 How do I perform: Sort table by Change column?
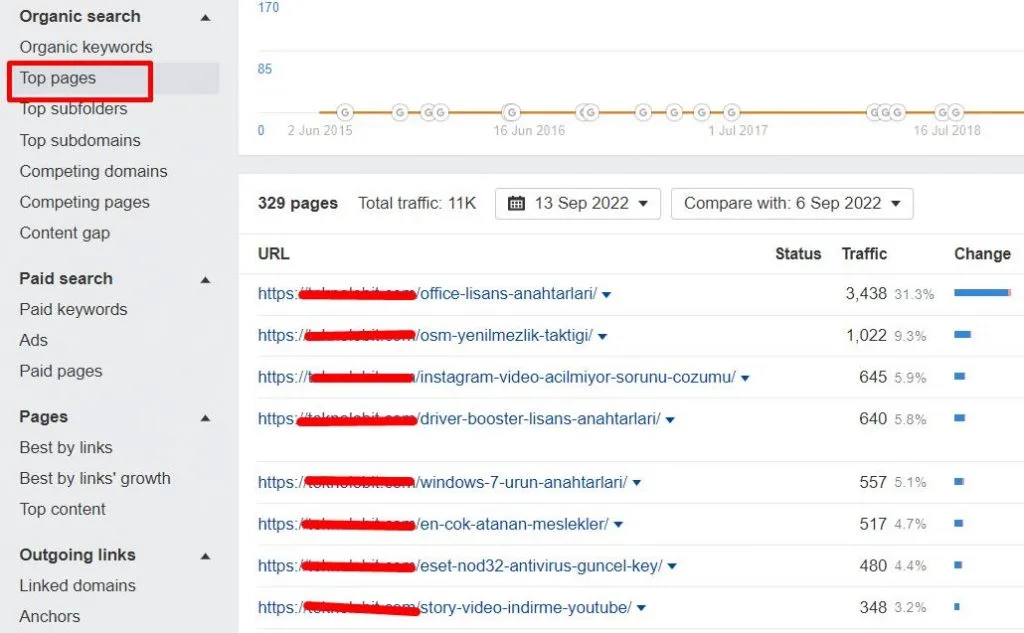click(x=982, y=254)
